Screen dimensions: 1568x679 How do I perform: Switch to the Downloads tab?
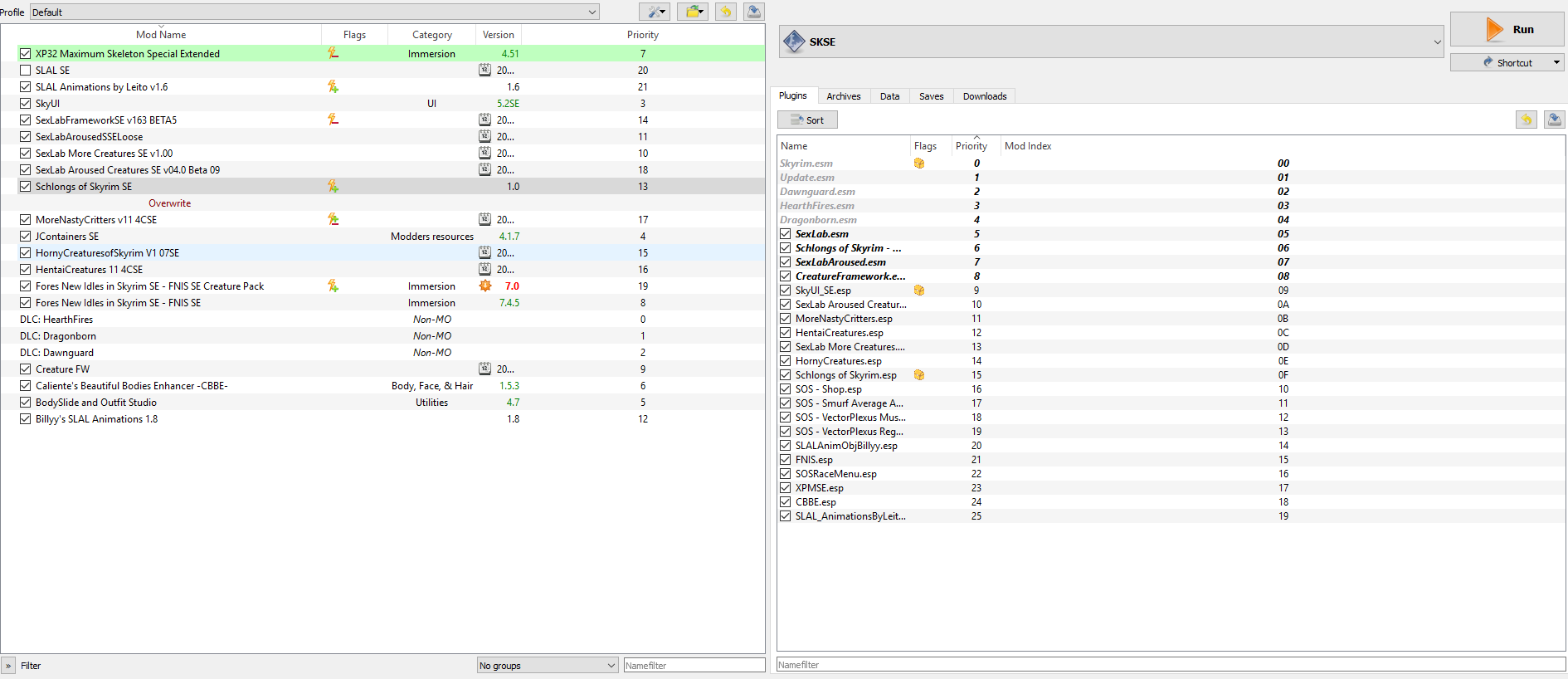tap(985, 96)
